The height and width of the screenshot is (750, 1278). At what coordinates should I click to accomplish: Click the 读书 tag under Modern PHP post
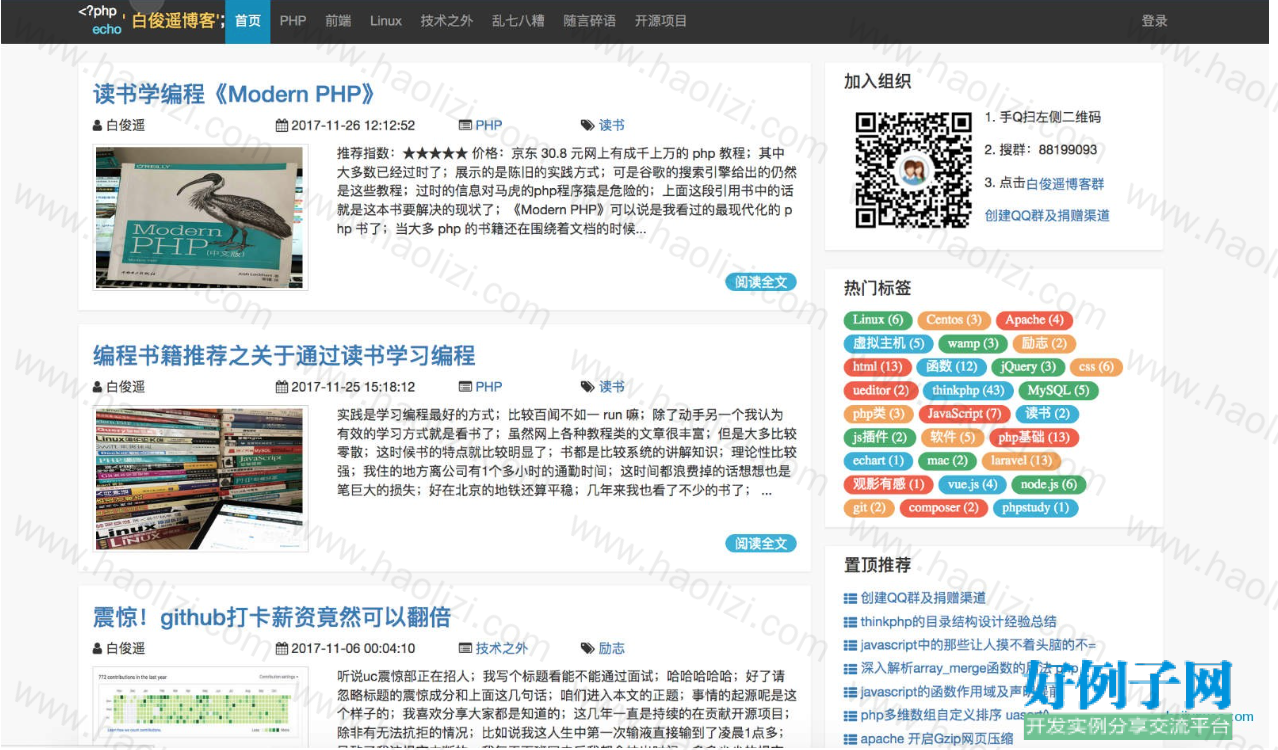(x=612, y=125)
